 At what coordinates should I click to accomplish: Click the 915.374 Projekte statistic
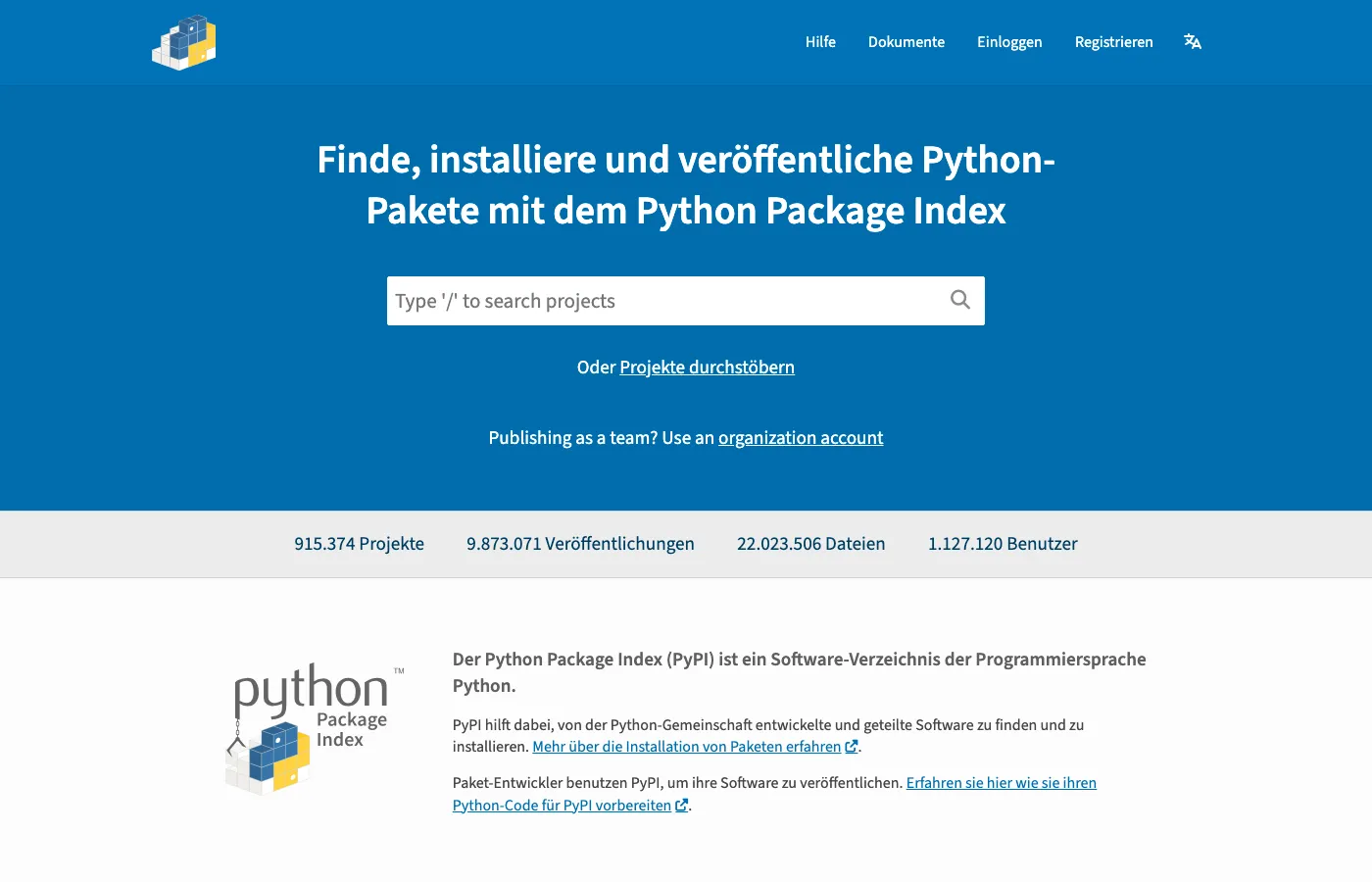click(x=359, y=544)
